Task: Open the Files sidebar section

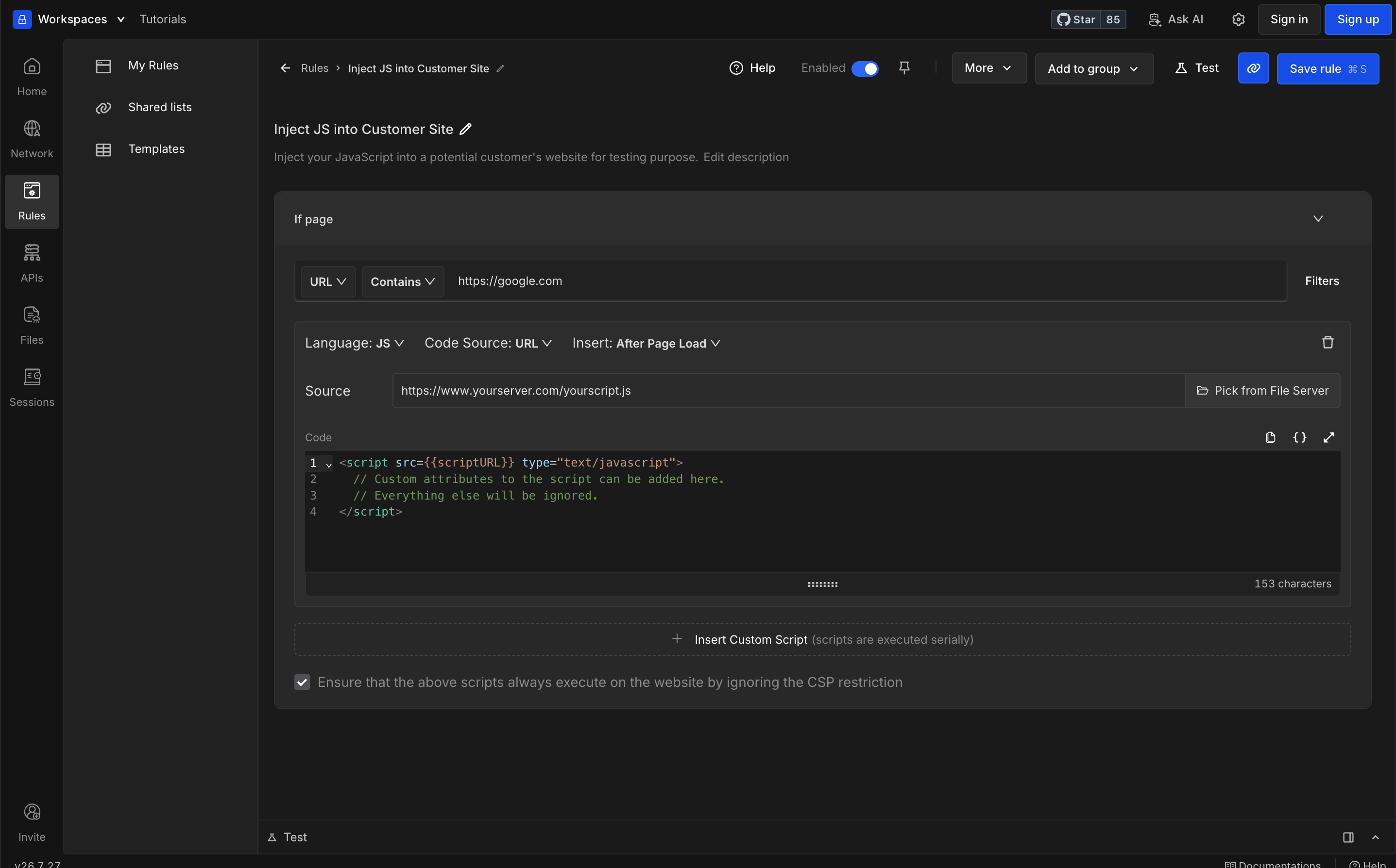Action: [x=32, y=325]
